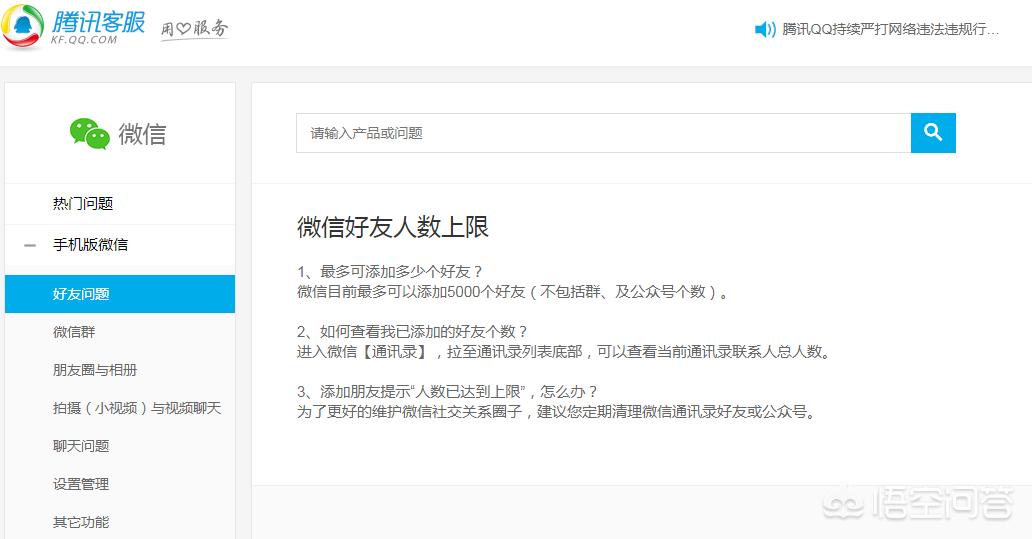Image resolution: width=1032 pixels, height=539 pixels.
Task: Click the 用心服务 slogan graphic
Action: click(x=194, y=29)
